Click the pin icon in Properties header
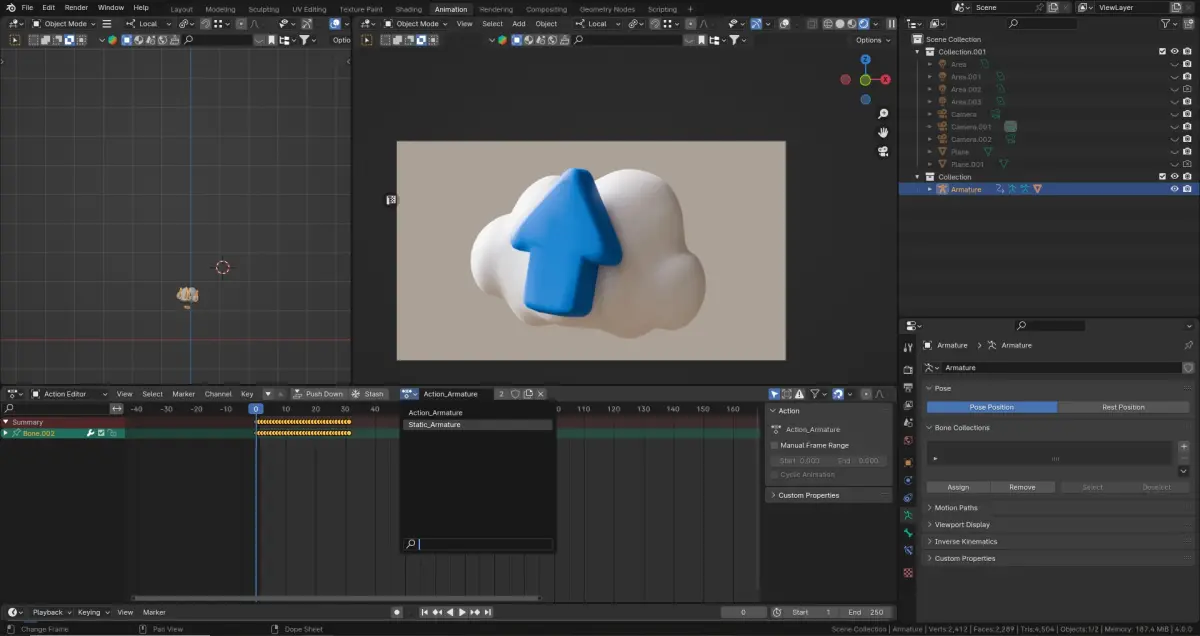1200x636 pixels. (1188, 345)
